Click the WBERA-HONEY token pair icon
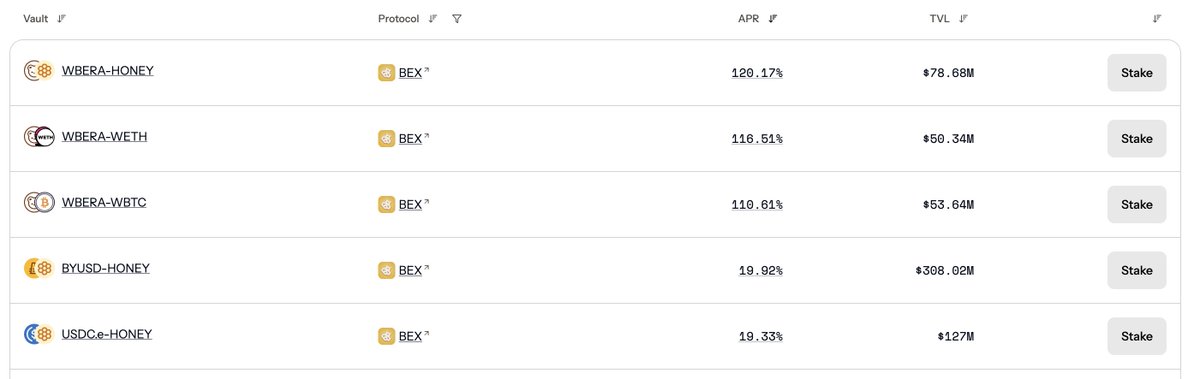 [38, 71]
